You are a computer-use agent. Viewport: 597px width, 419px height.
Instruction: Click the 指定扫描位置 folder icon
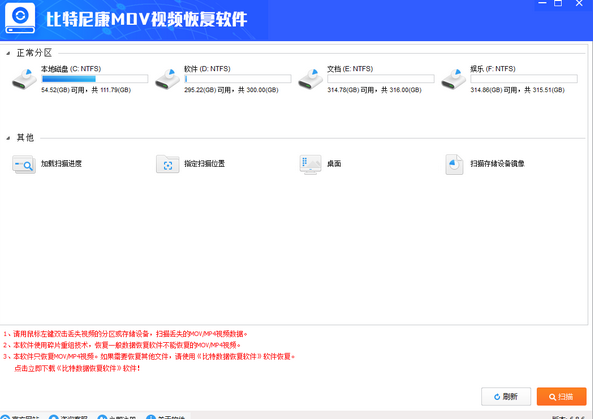[168, 164]
